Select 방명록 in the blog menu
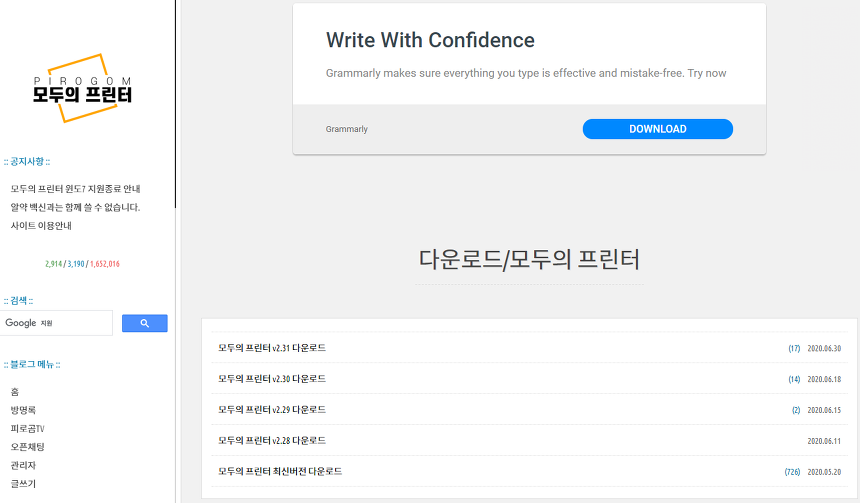 click(23, 410)
